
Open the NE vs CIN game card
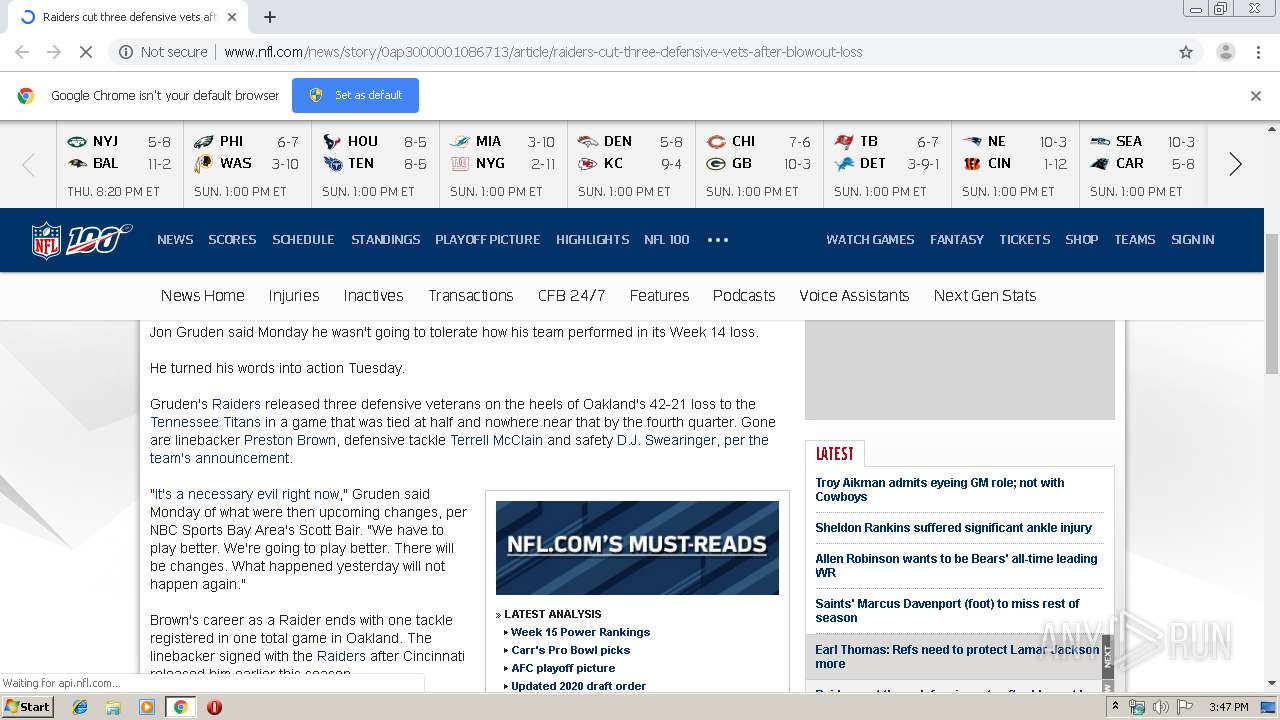pos(1015,165)
